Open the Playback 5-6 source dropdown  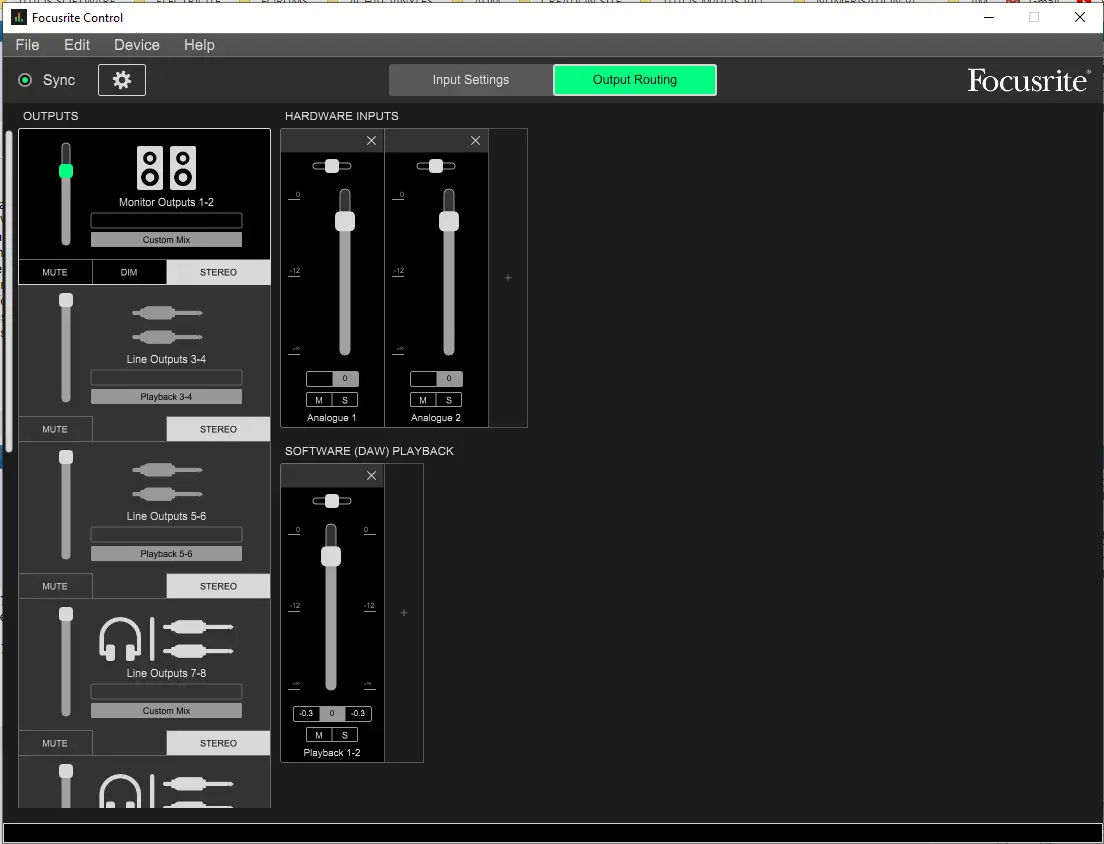click(166, 554)
